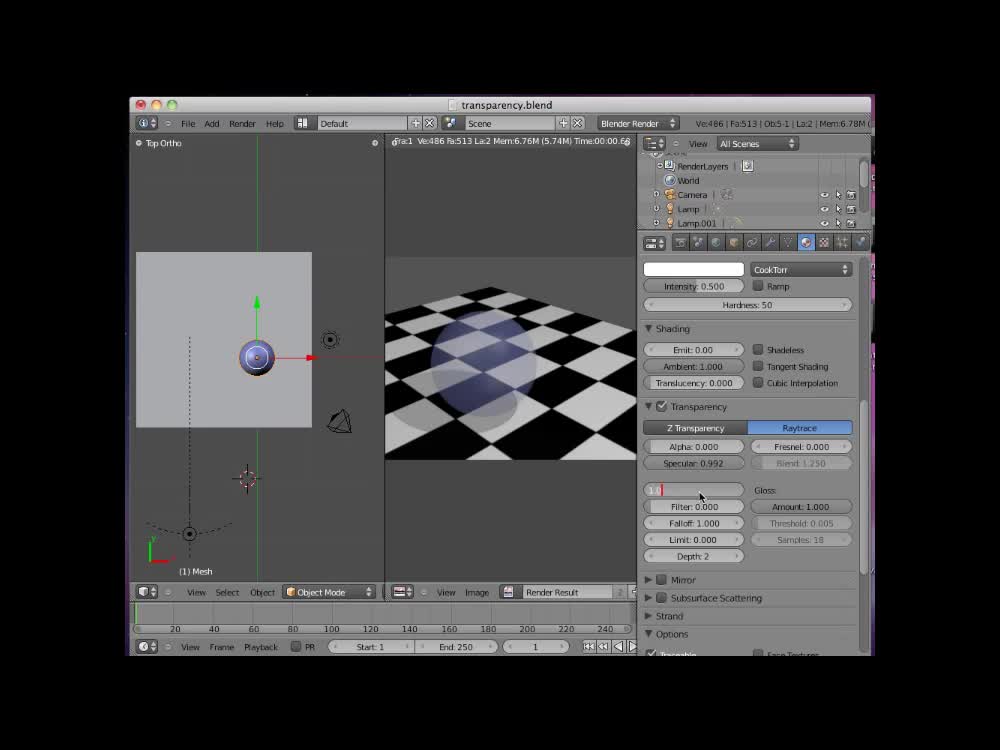Open the Render menu
The image size is (1000, 750).
[242, 123]
